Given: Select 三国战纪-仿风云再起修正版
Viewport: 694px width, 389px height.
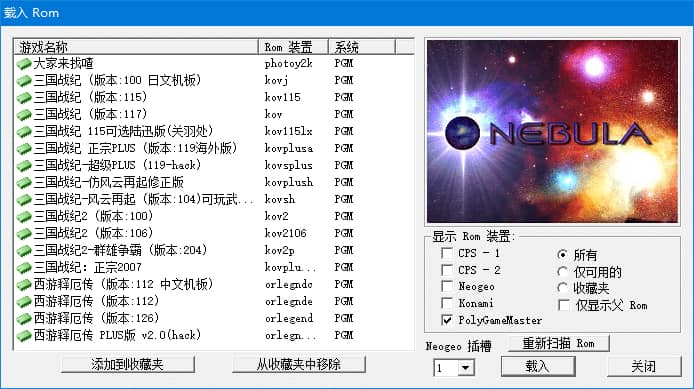Looking at the screenshot, I should point(108,182).
